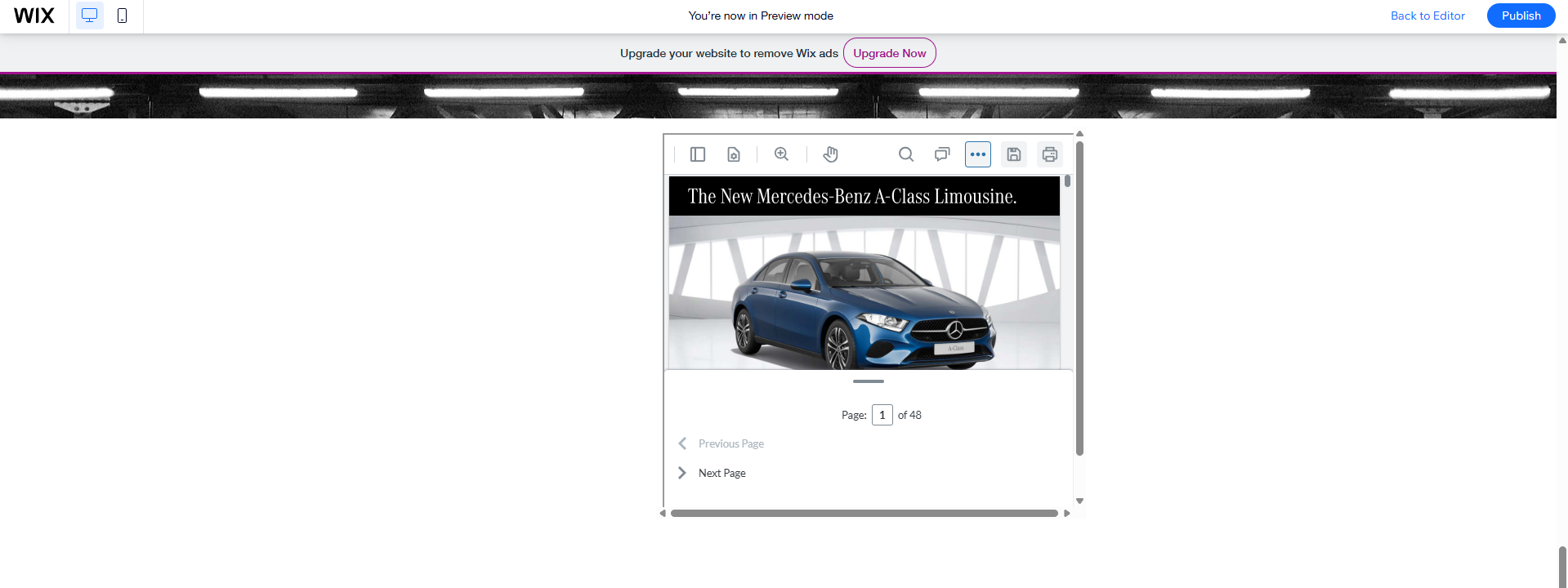Toggle the three-dots more menu
Viewport: 1568px width, 588px height.
click(978, 154)
